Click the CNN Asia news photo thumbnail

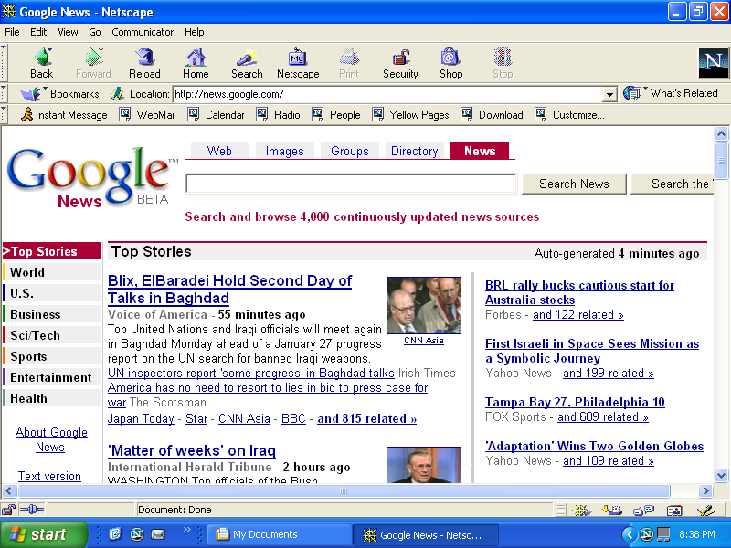(x=424, y=306)
